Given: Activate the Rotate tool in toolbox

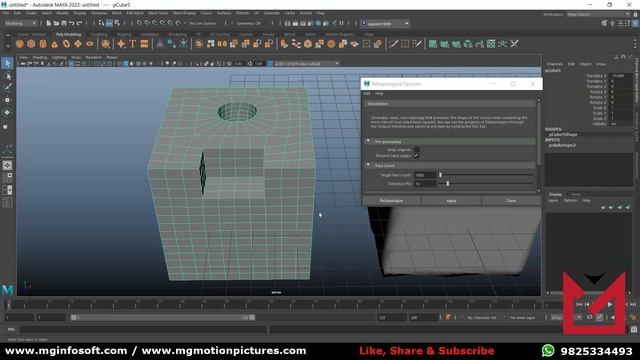Looking at the screenshot, I should (x=7, y=112).
